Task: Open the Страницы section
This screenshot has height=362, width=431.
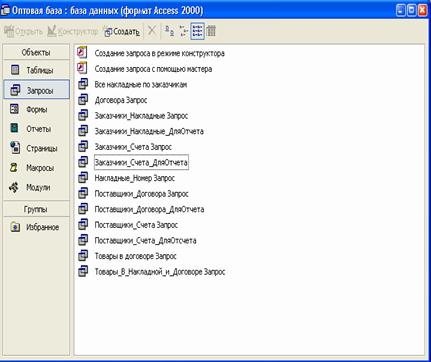Action: click(x=37, y=148)
